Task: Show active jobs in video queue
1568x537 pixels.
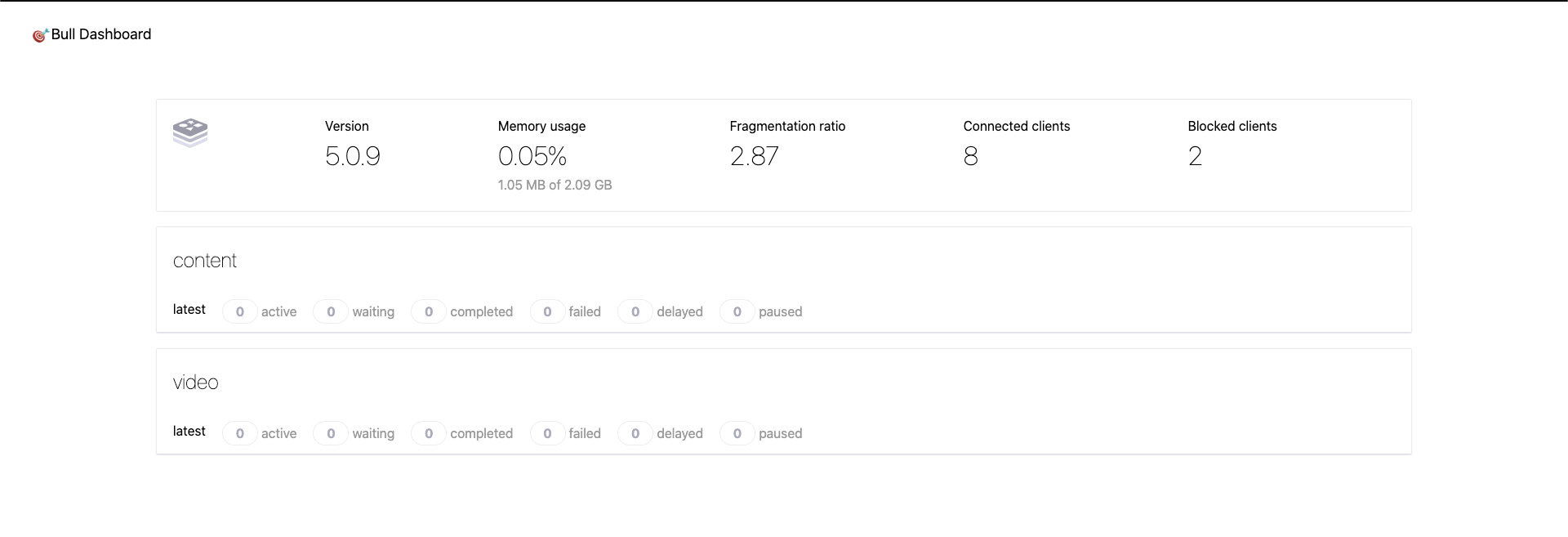Action: [260, 433]
